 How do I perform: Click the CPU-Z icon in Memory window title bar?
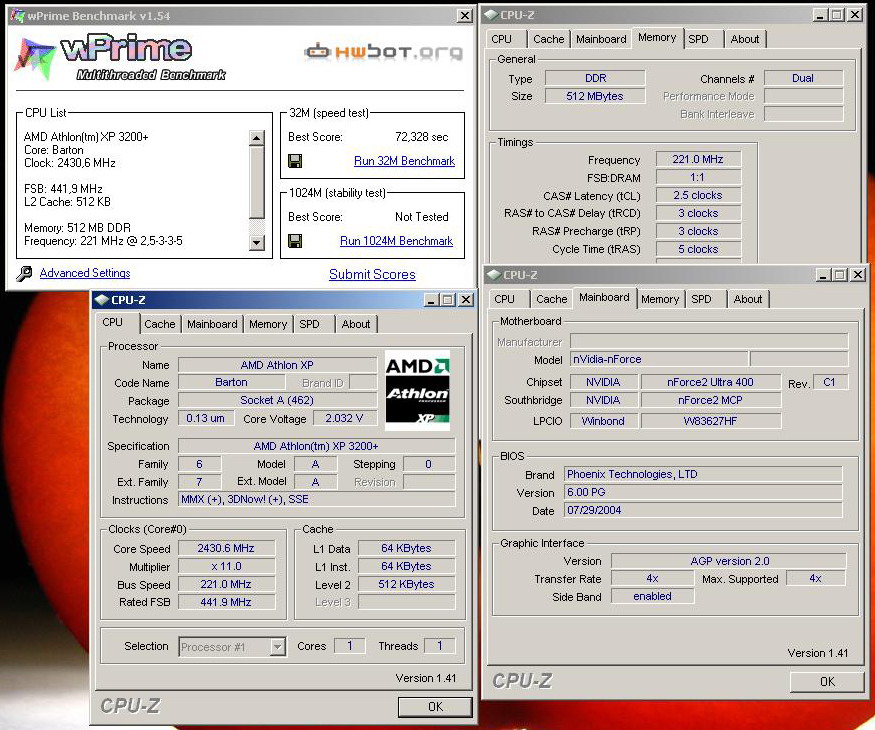[x=491, y=15]
